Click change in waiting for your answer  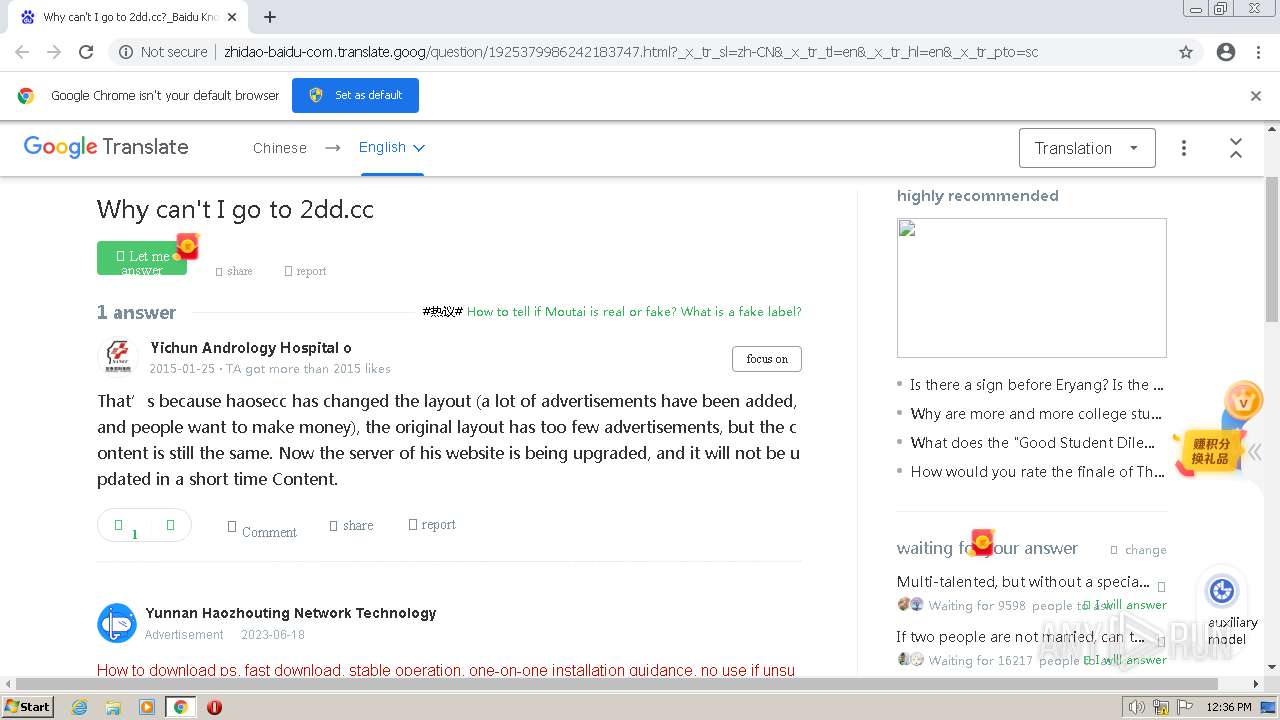pos(1139,550)
